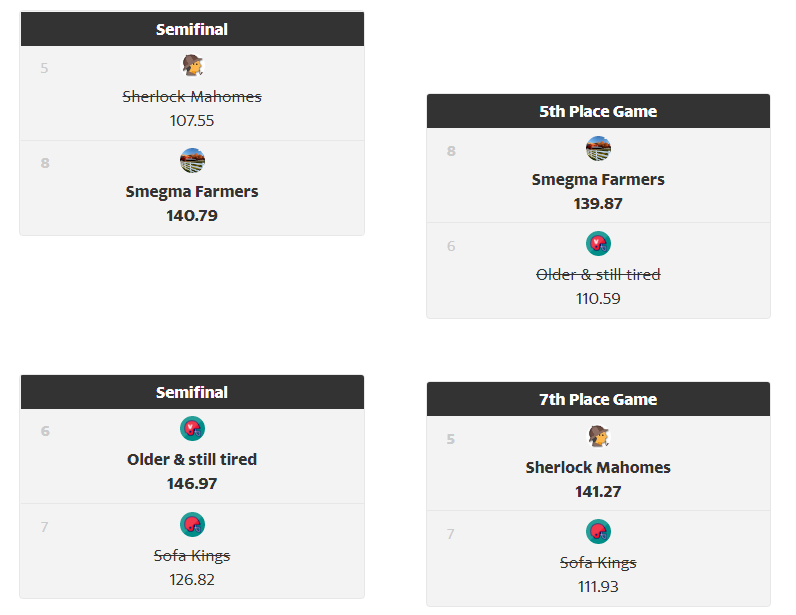Click Smegma Farmers farm avatar in top Semifinal
Screen dimensions: 796x615
(192, 160)
